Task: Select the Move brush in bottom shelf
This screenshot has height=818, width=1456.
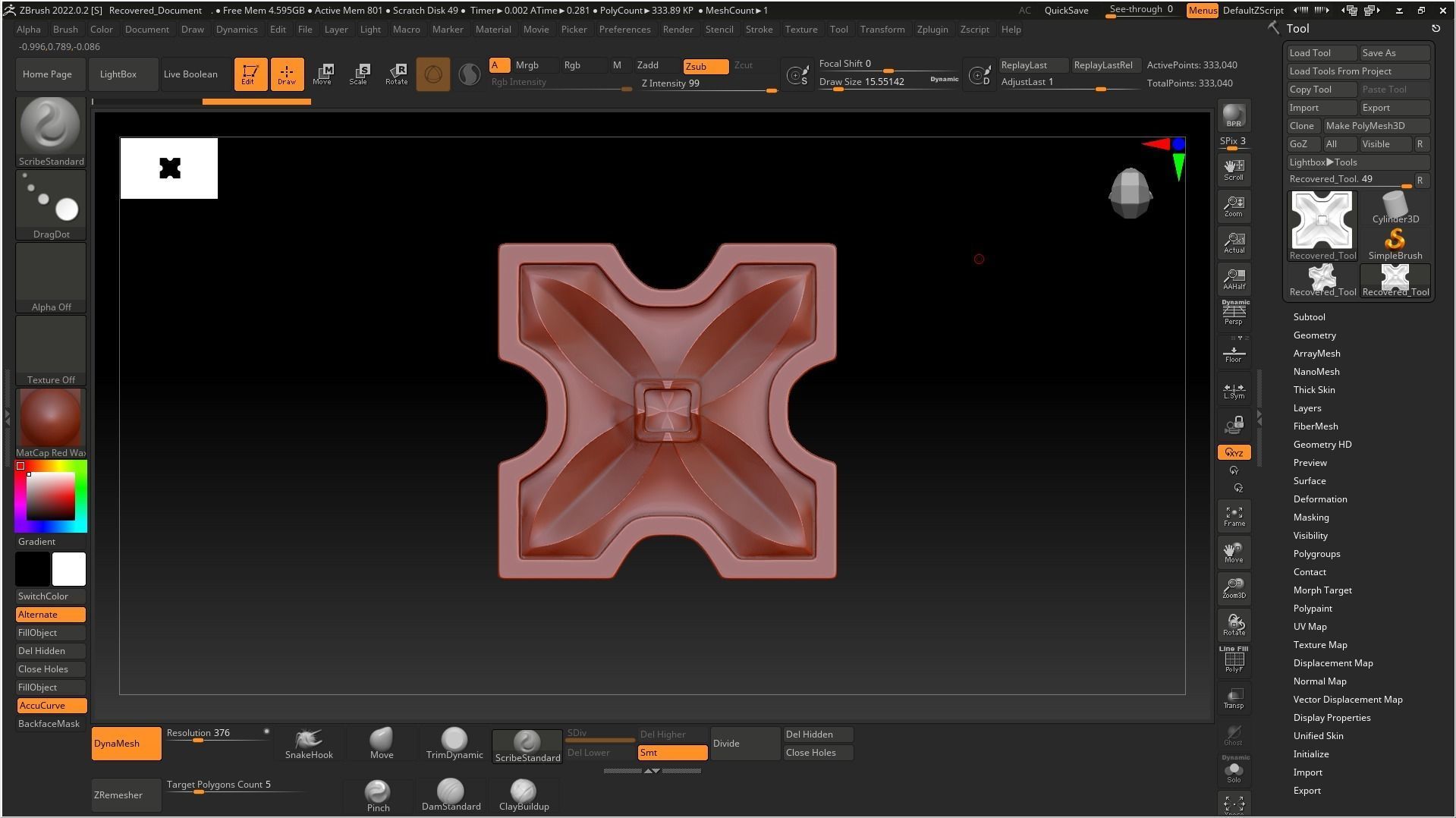Action: point(382,744)
